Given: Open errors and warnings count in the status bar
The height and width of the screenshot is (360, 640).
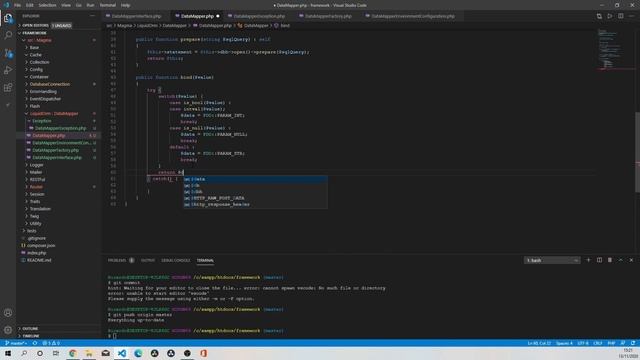Looking at the screenshot, I should pyautogui.click(x=51, y=343).
